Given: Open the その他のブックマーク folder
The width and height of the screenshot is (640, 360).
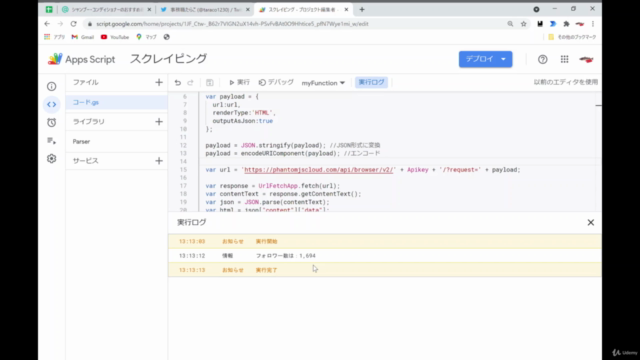Looking at the screenshot, I should (572, 37).
